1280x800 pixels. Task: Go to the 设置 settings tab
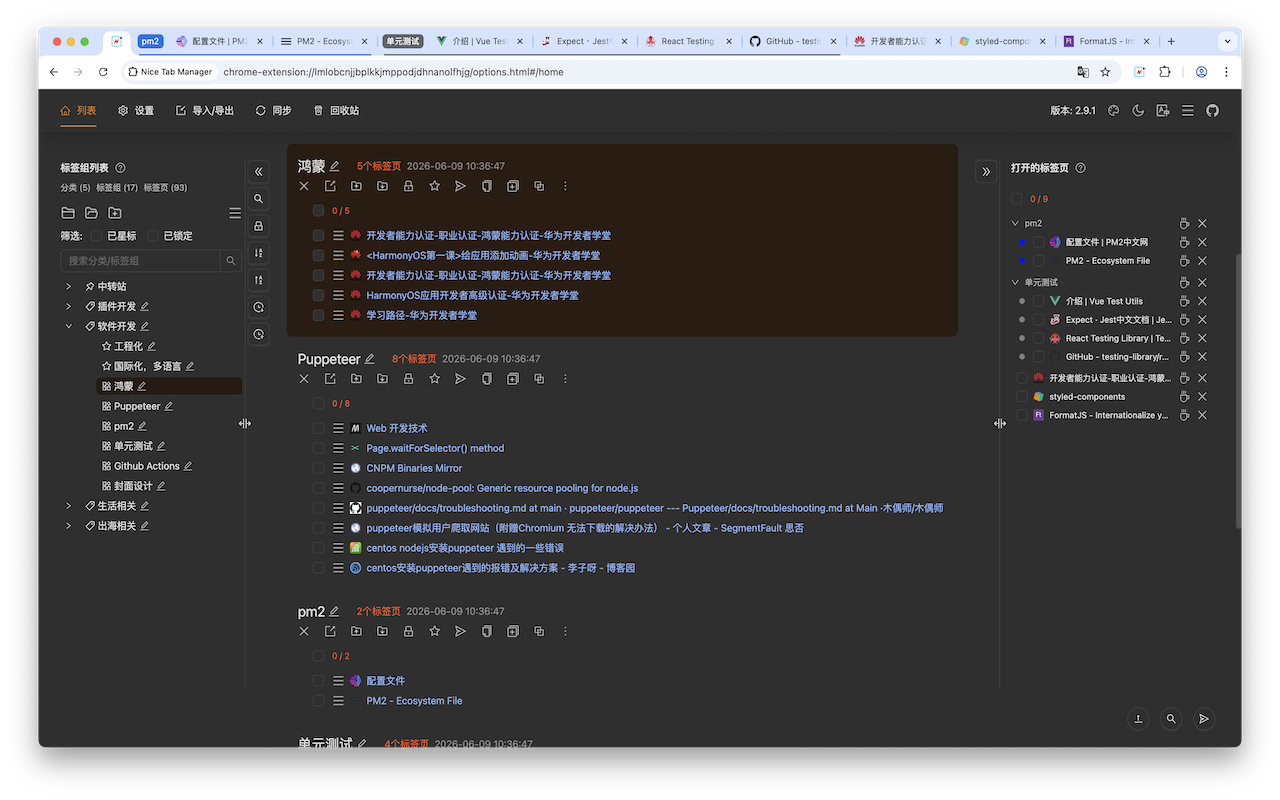(136, 111)
